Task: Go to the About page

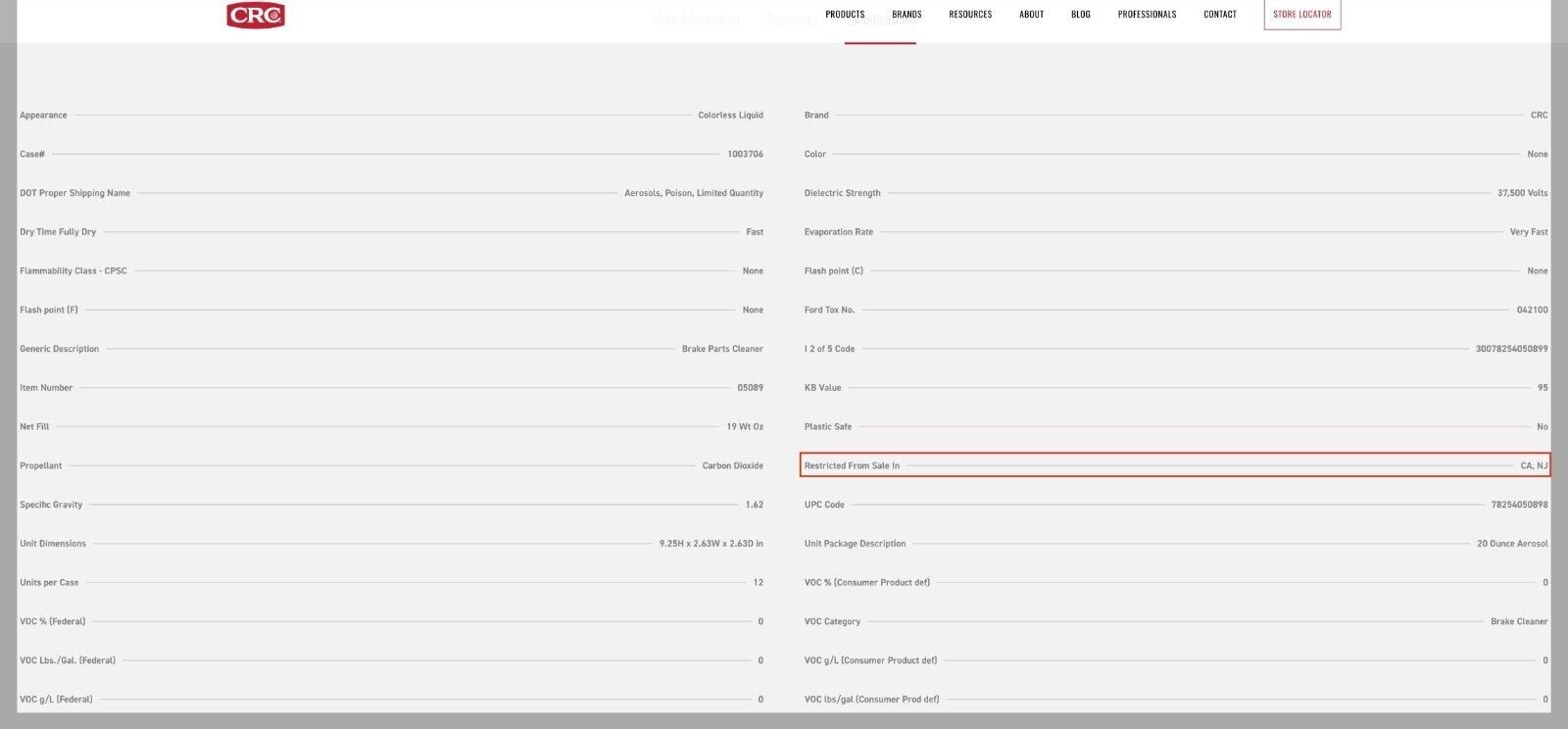Action: click(x=1031, y=15)
